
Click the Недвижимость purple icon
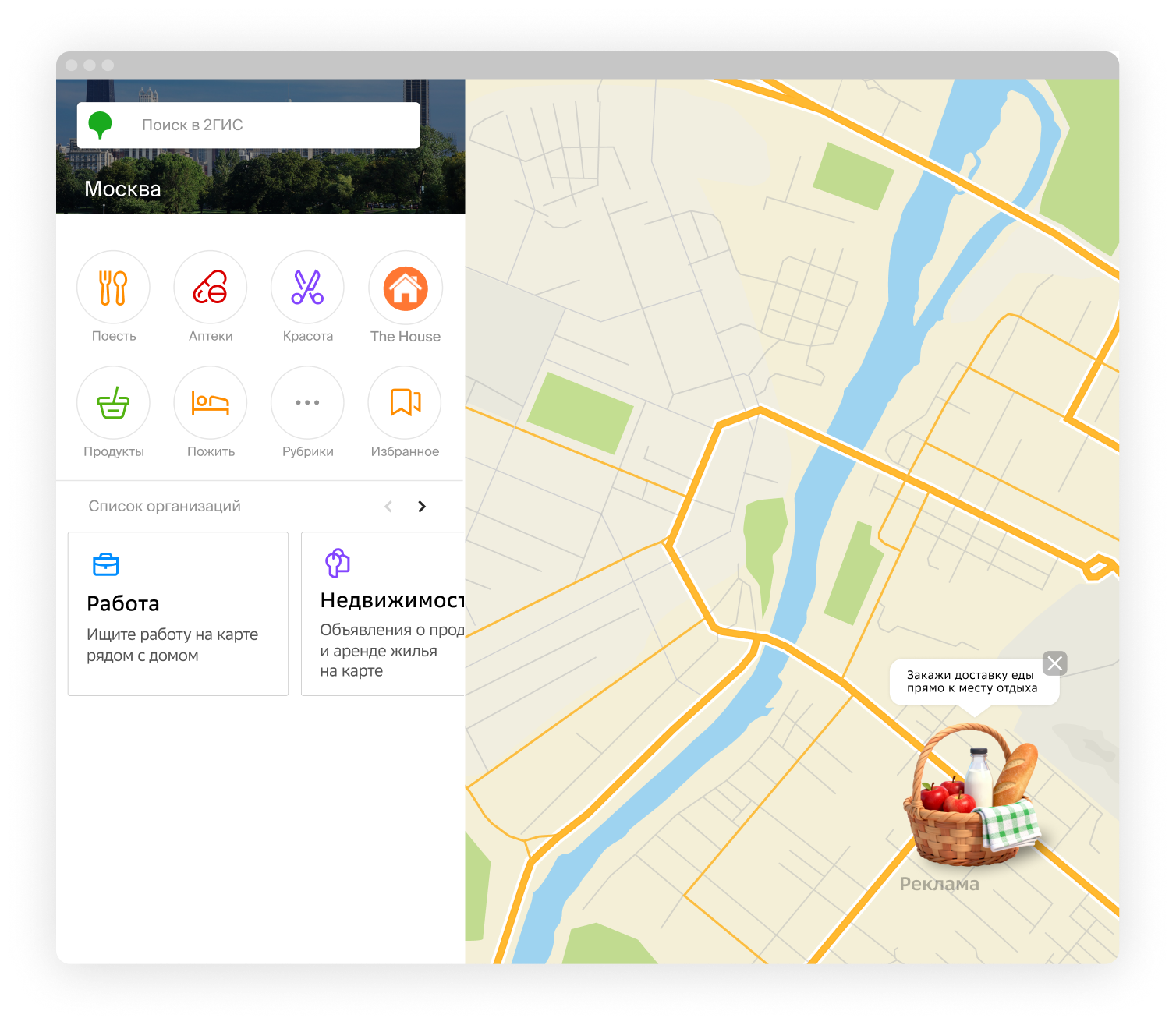click(338, 563)
